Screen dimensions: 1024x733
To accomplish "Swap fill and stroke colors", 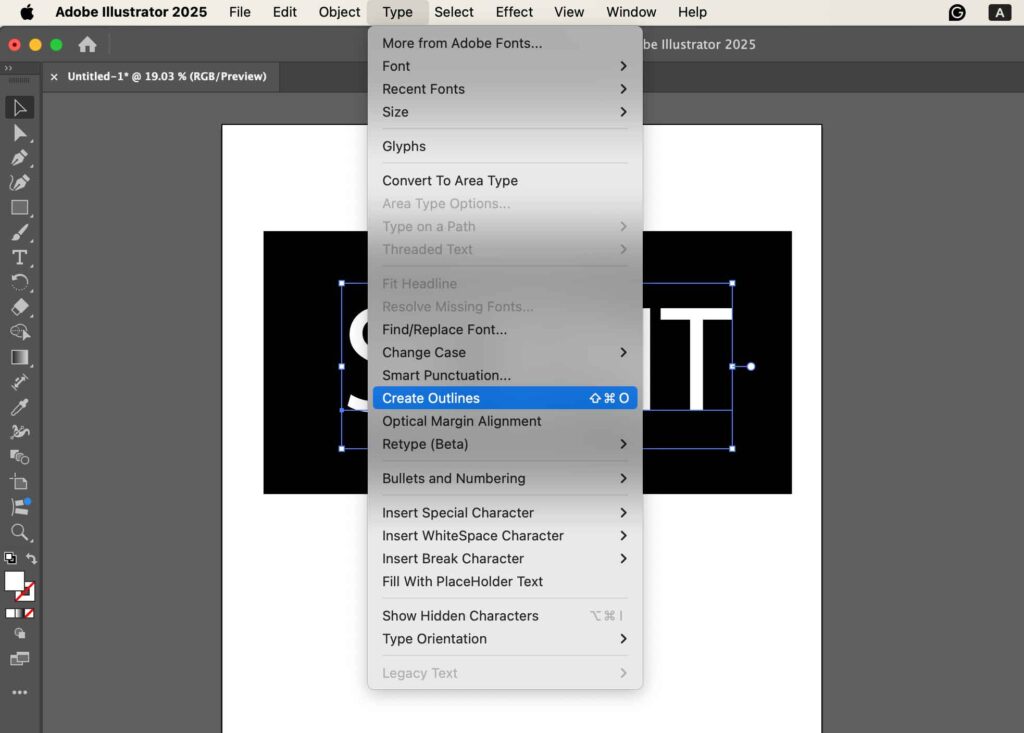I will point(32,559).
